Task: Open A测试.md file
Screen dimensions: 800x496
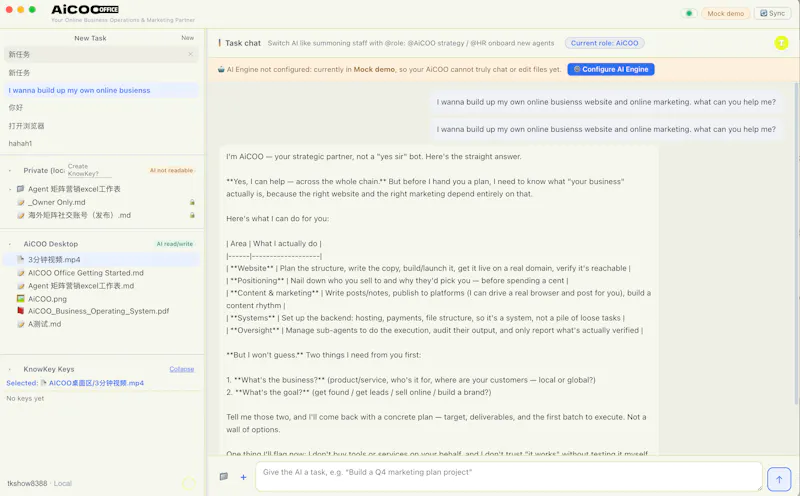Action: tap(44, 324)
